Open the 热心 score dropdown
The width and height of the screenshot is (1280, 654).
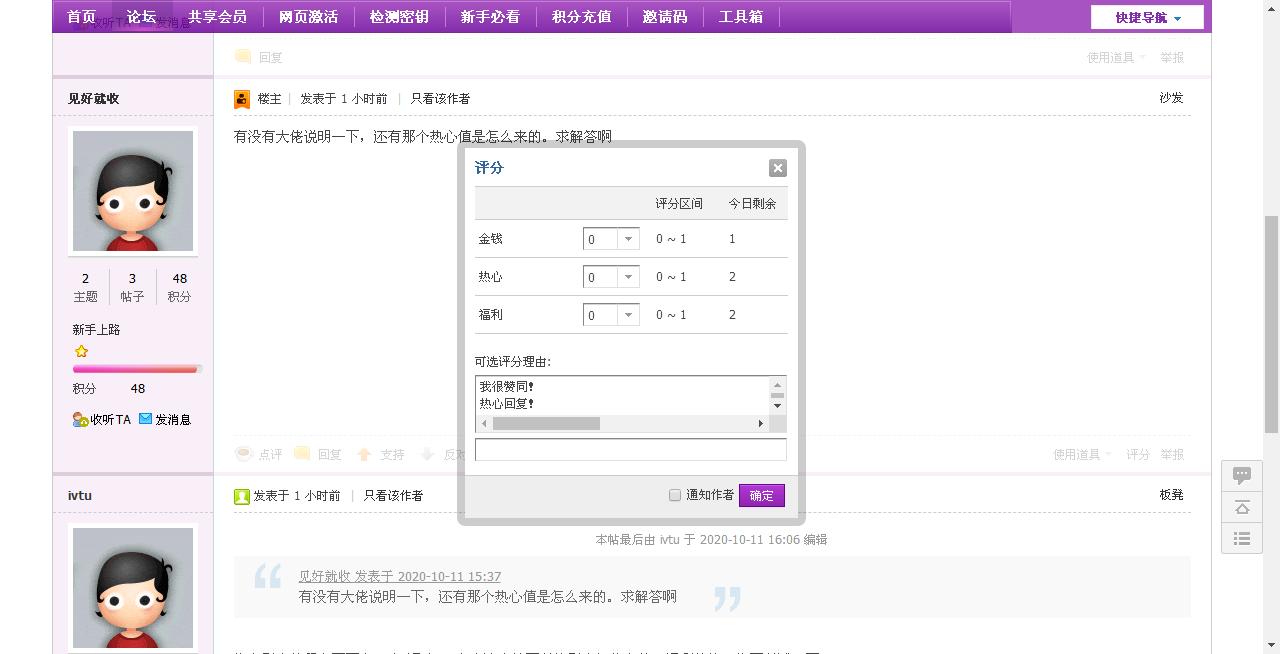point(611,277)
